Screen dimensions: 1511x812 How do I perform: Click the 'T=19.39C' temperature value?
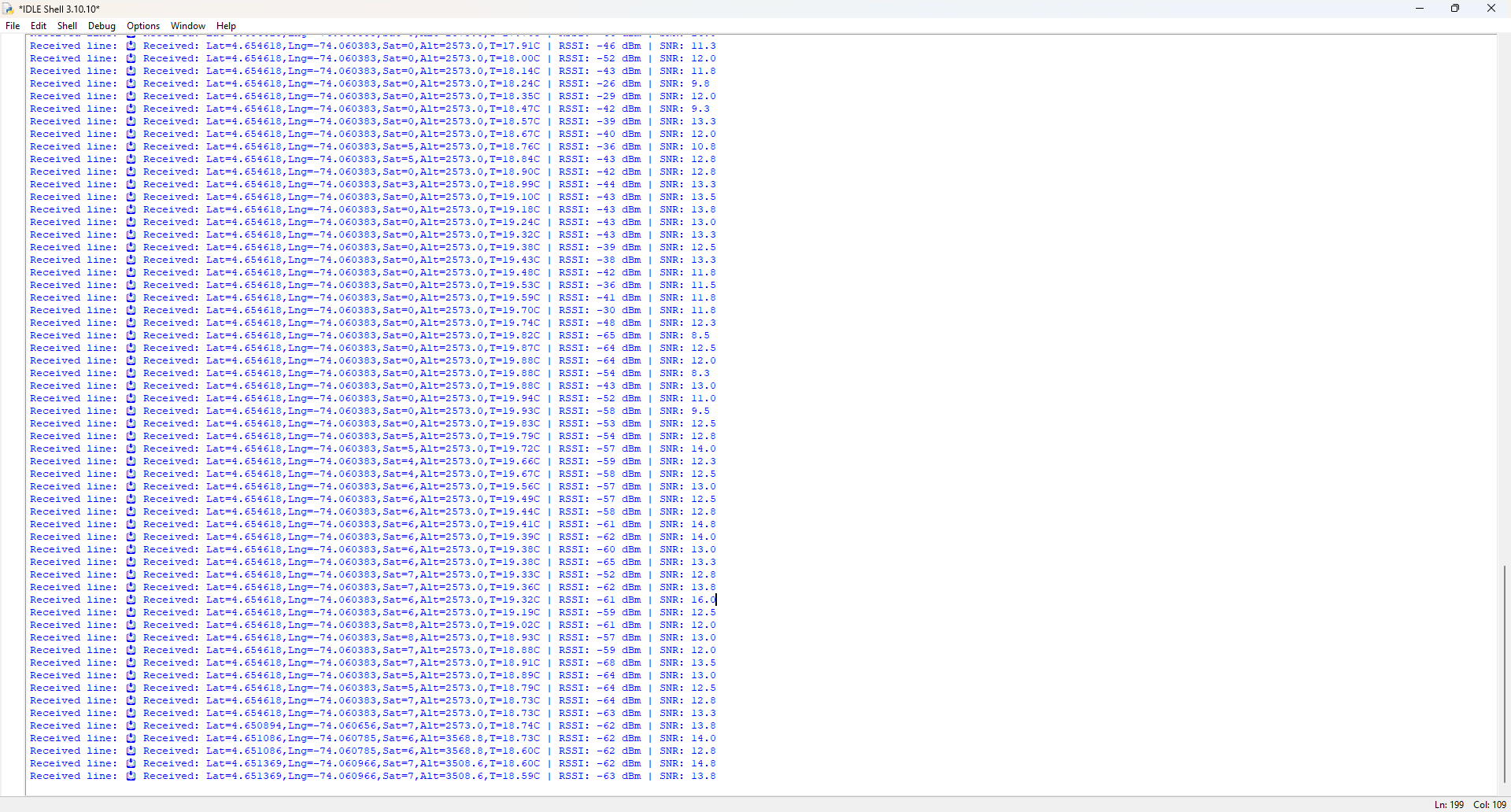click(x=515, y=537)
